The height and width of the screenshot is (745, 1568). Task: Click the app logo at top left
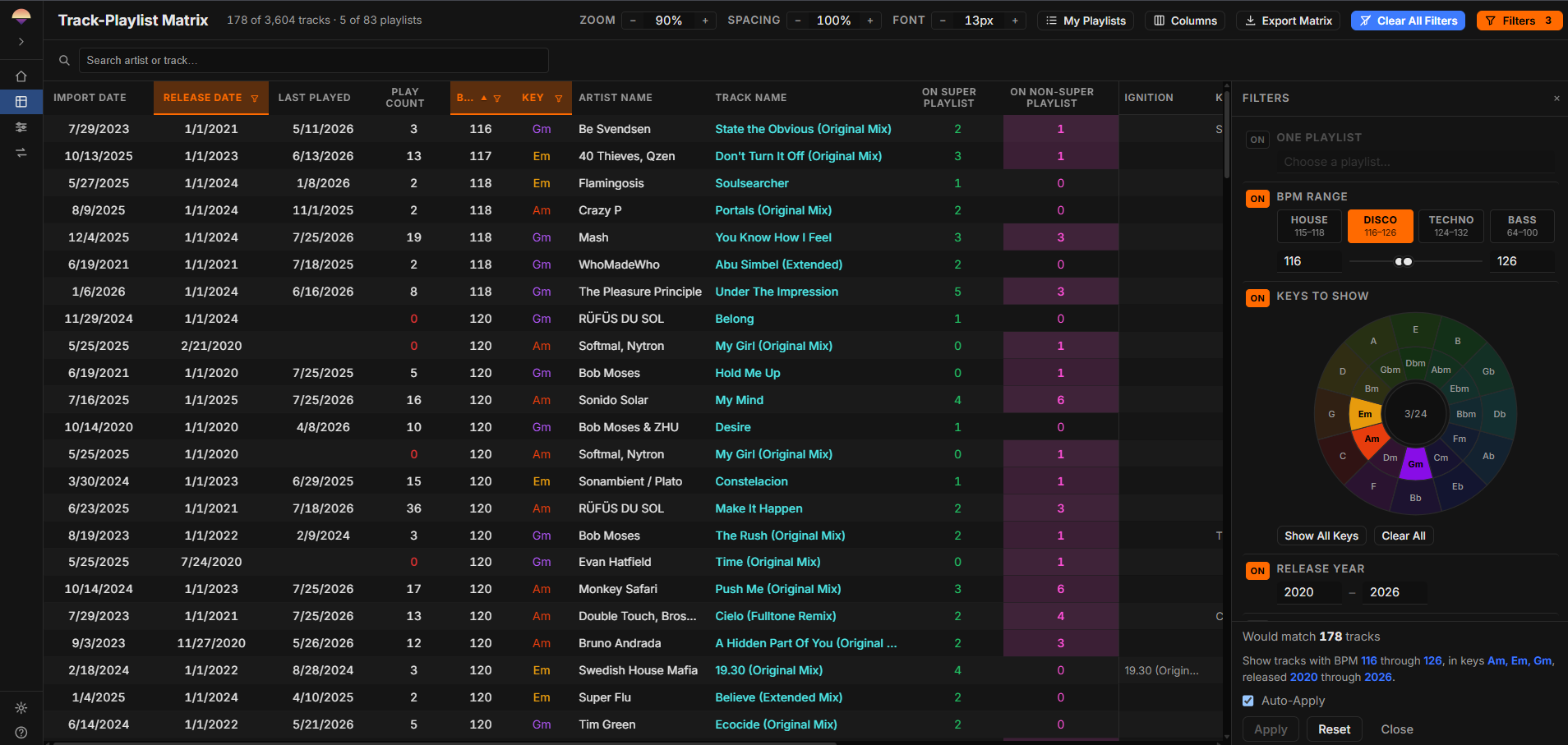coord(21,16)
